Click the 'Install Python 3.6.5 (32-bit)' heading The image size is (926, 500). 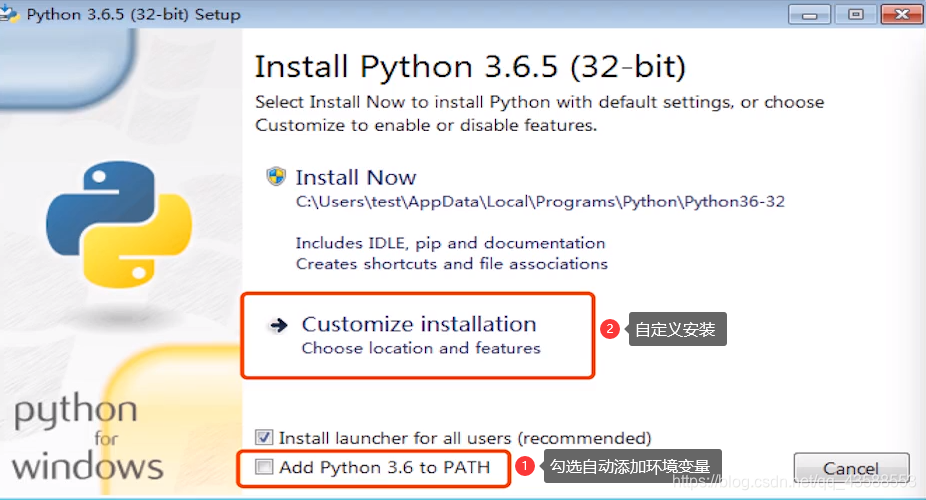point(470,66)
